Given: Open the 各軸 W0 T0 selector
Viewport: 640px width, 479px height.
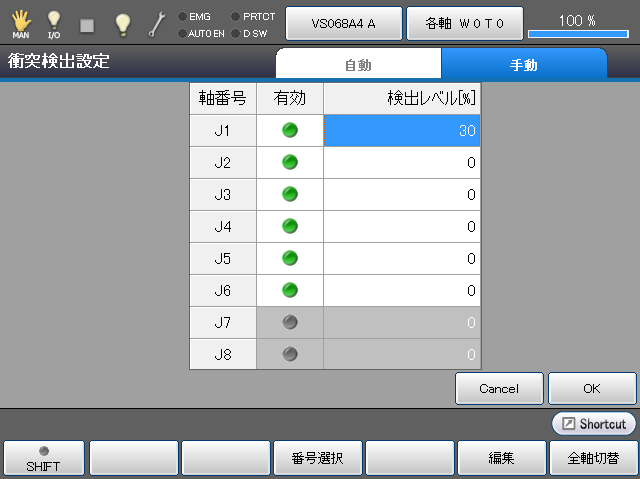Looking at the screenshot, I should [464, 23].
